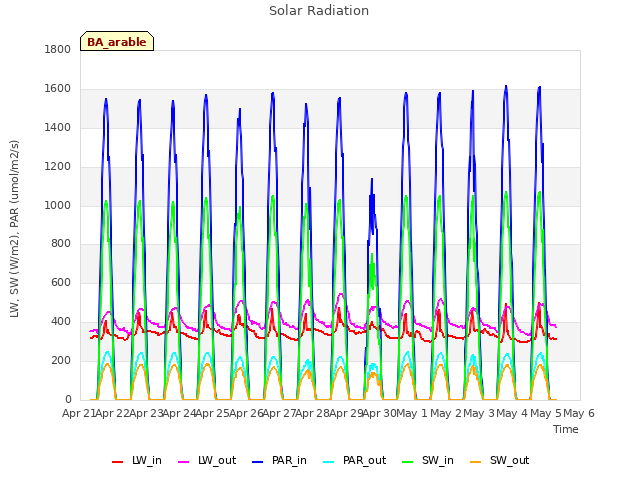This screenshot has width=640, height=480.
Task: Click the May 3 x-axis tick label
Action: coord(479,413)
